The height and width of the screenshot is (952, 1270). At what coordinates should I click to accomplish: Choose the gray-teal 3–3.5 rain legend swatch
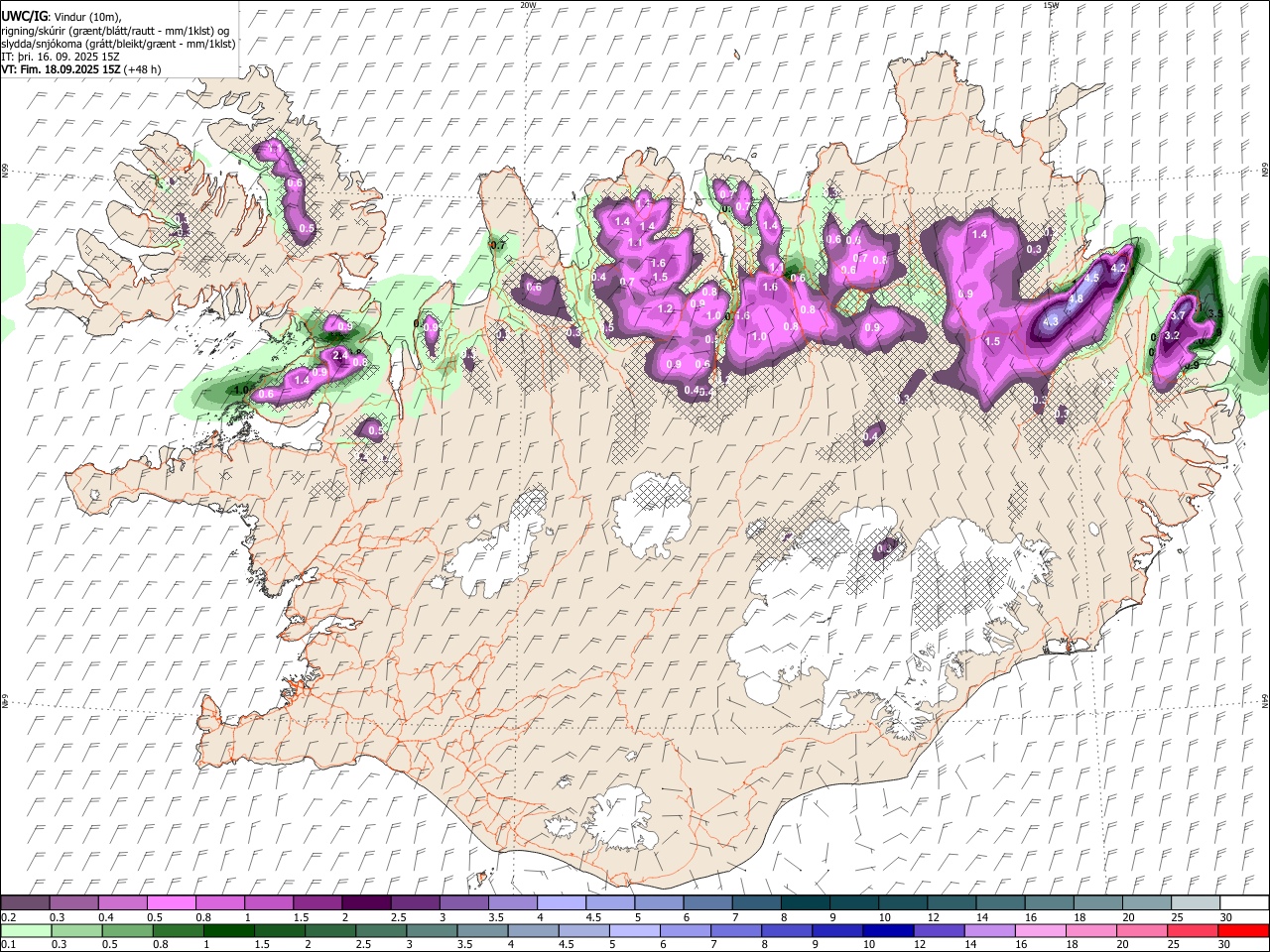[434, 931]
